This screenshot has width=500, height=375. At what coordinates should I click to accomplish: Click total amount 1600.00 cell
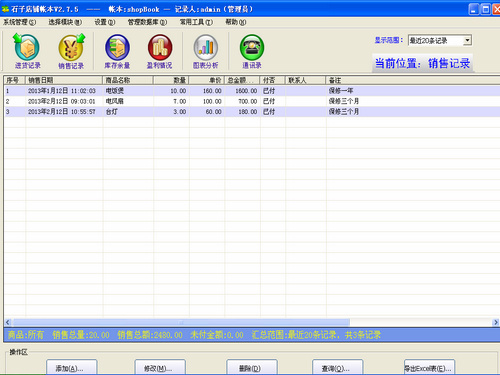coord(246,91)
